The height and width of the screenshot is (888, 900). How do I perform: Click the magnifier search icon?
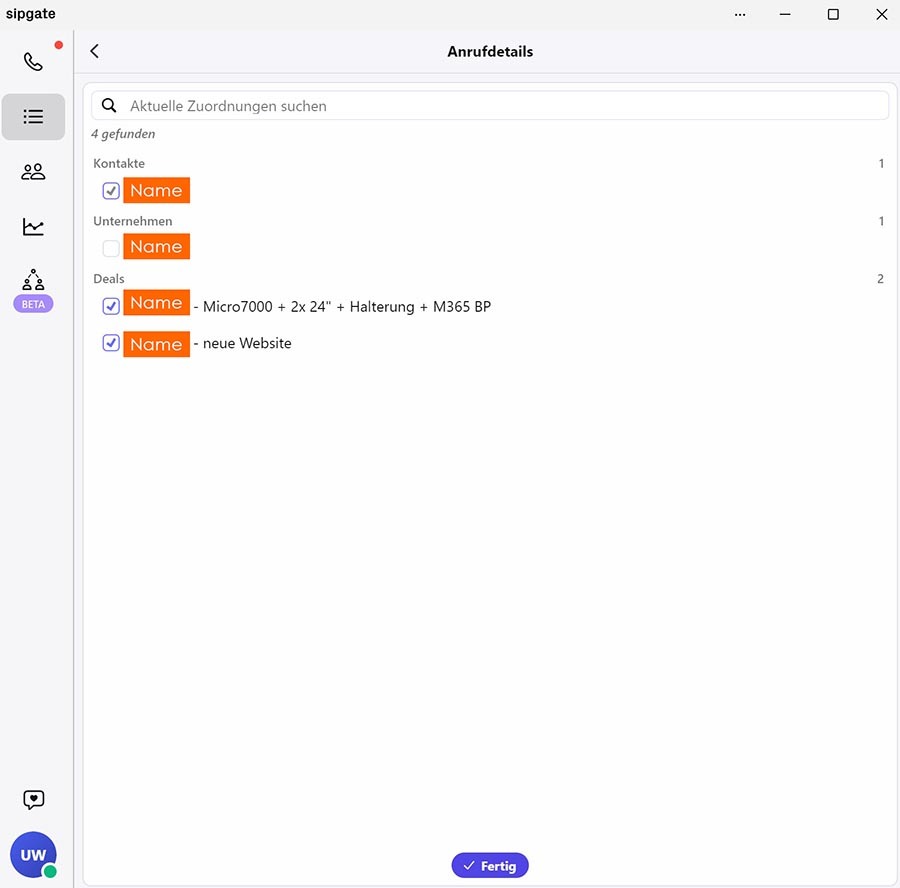[x=109, y=106]
